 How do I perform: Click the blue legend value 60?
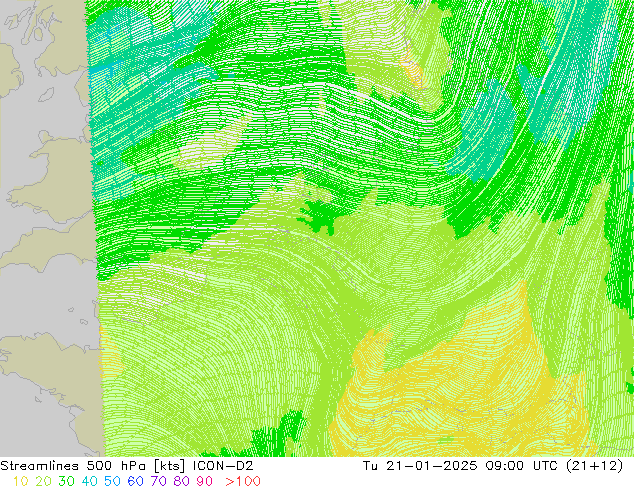(135, 481)
